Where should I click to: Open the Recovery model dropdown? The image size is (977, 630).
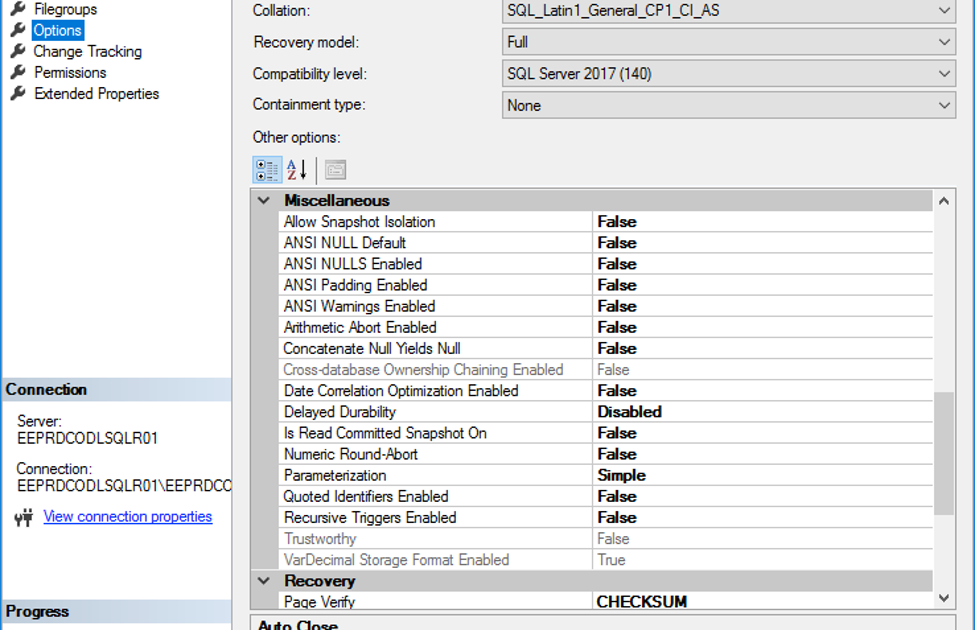point(944,41)
